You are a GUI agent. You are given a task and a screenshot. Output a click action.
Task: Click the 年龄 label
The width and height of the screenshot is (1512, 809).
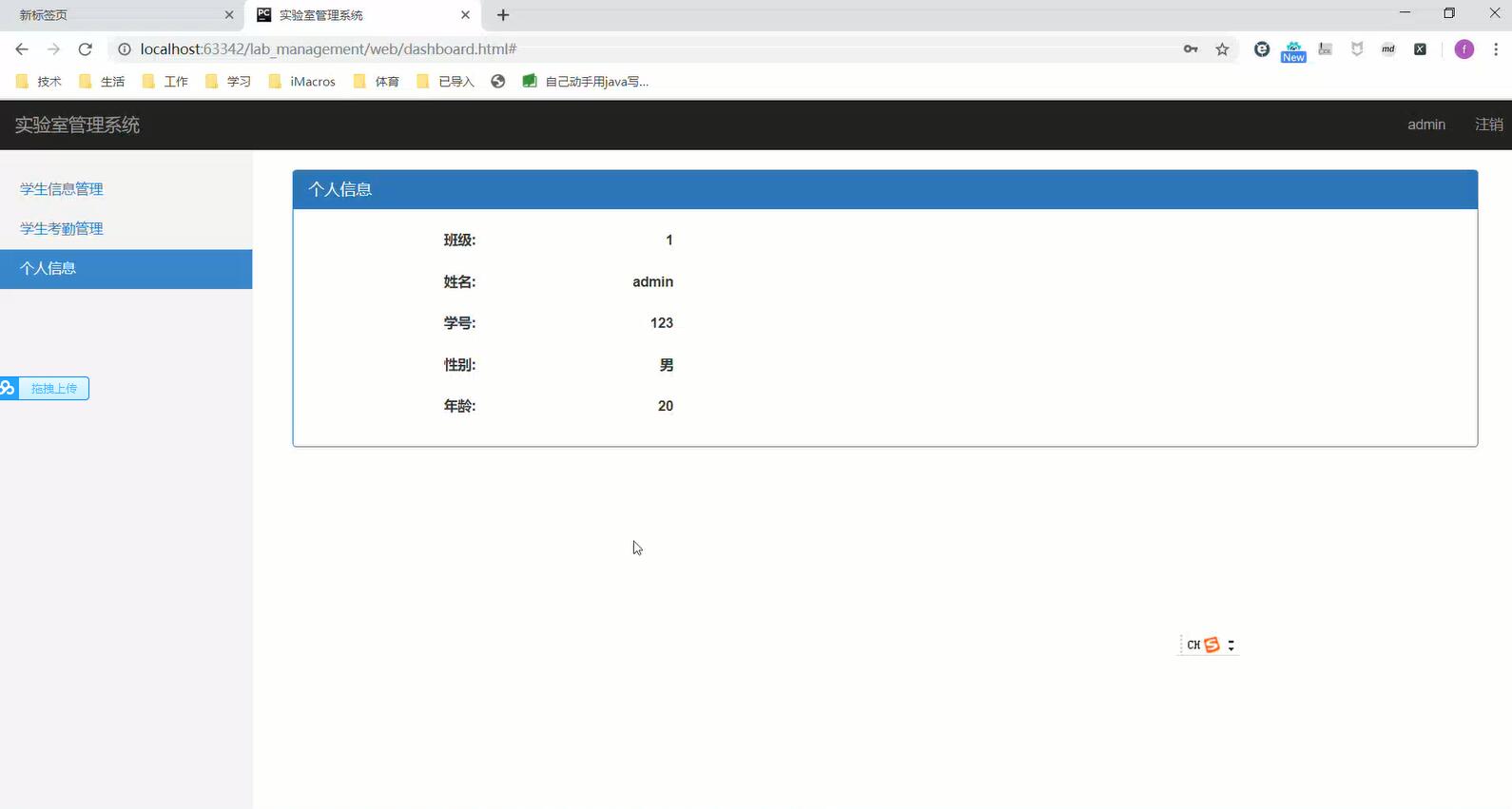coord(459,406)
